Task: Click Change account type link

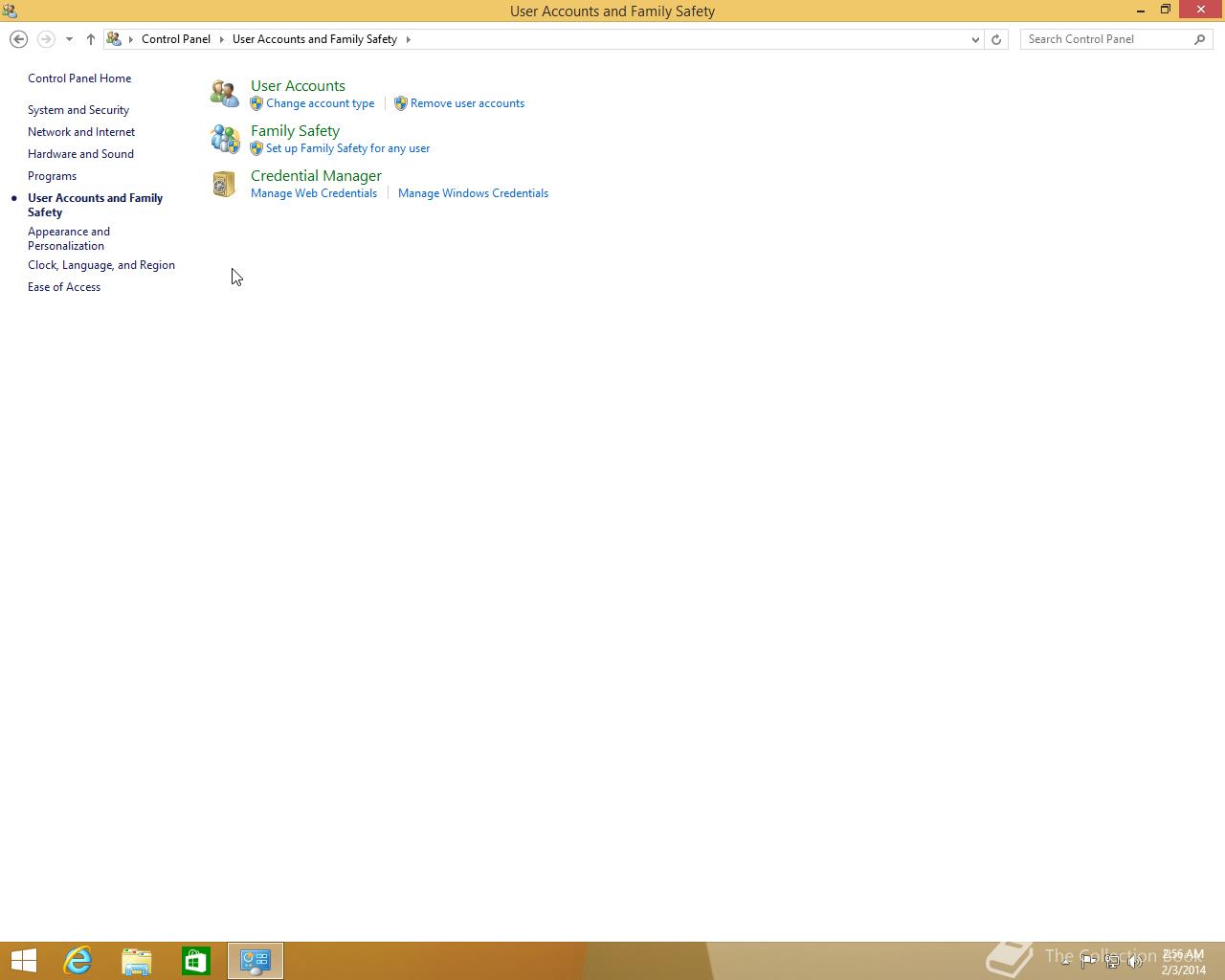Action: [321, 103]
